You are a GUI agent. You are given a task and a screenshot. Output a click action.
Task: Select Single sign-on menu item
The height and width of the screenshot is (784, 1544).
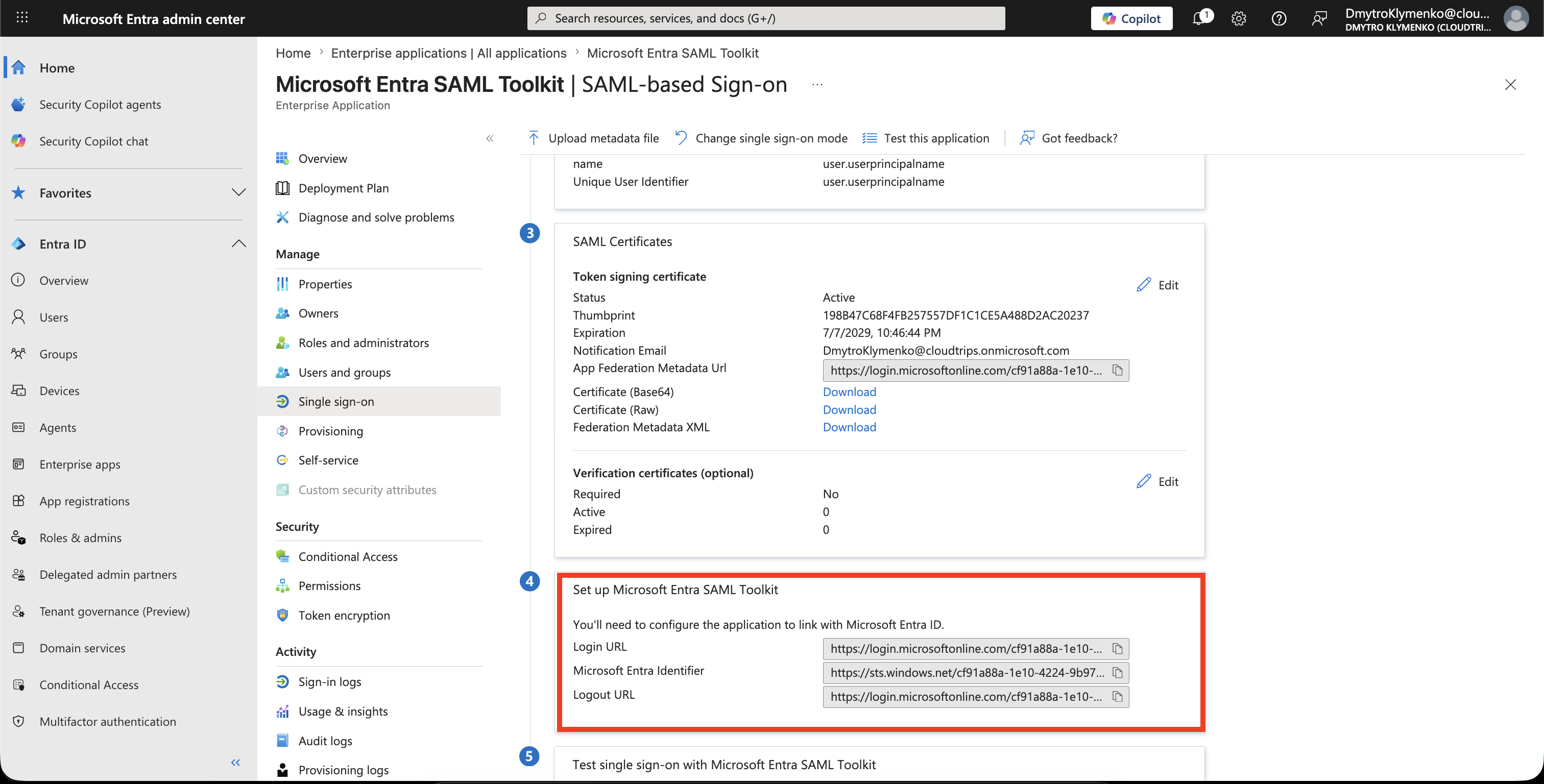[x=379, y=401]
